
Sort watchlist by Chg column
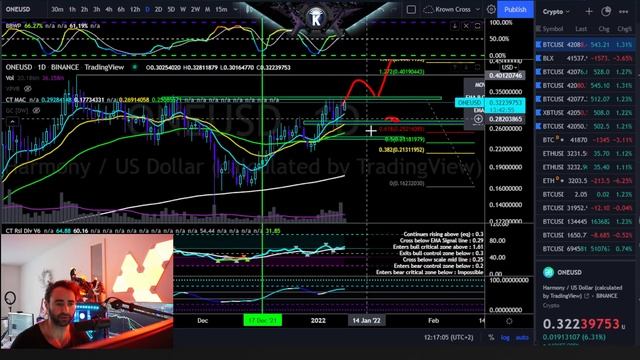click(604, 29)
